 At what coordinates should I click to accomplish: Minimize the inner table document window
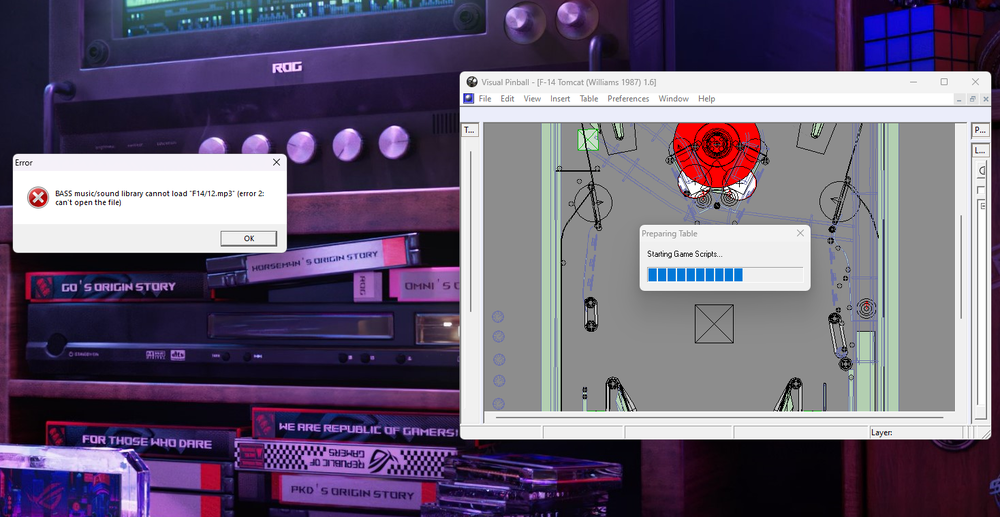coord(960,99)
